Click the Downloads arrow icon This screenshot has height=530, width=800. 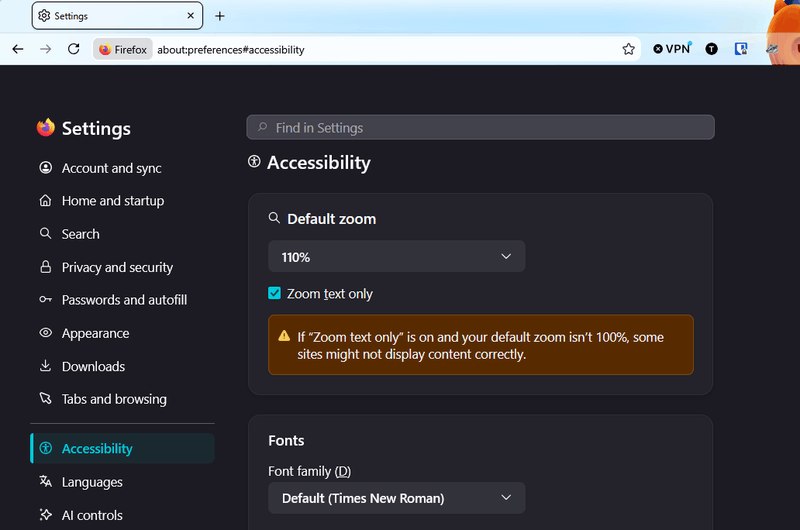(45, 366)
